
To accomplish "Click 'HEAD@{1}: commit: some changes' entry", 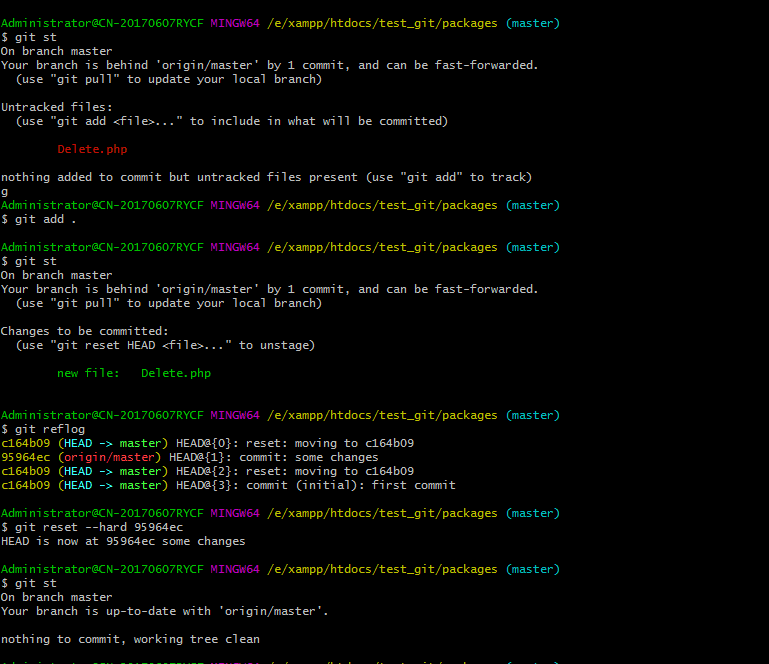I will tap(274, 457).
